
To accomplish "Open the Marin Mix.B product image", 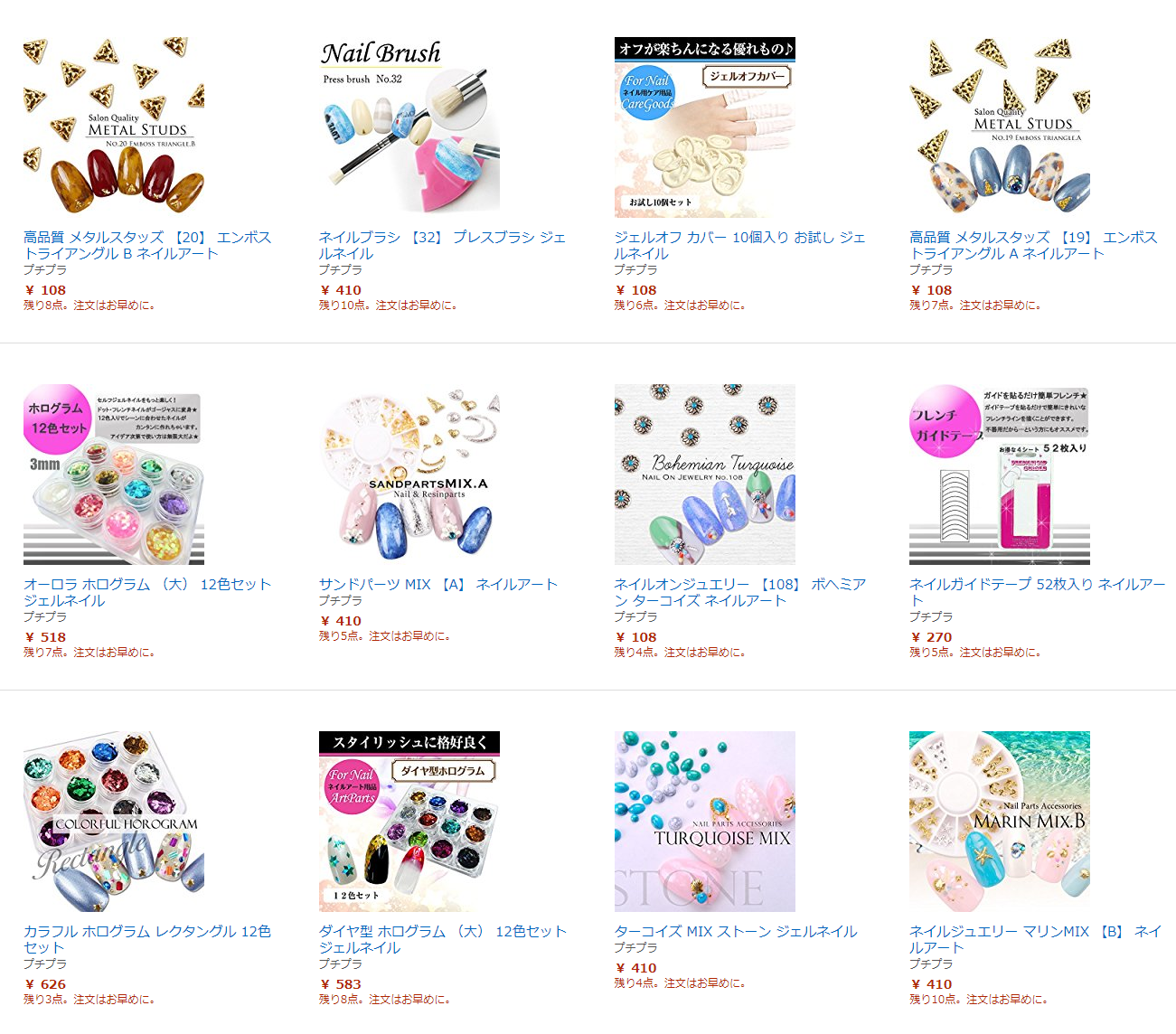I will 1000,822.
